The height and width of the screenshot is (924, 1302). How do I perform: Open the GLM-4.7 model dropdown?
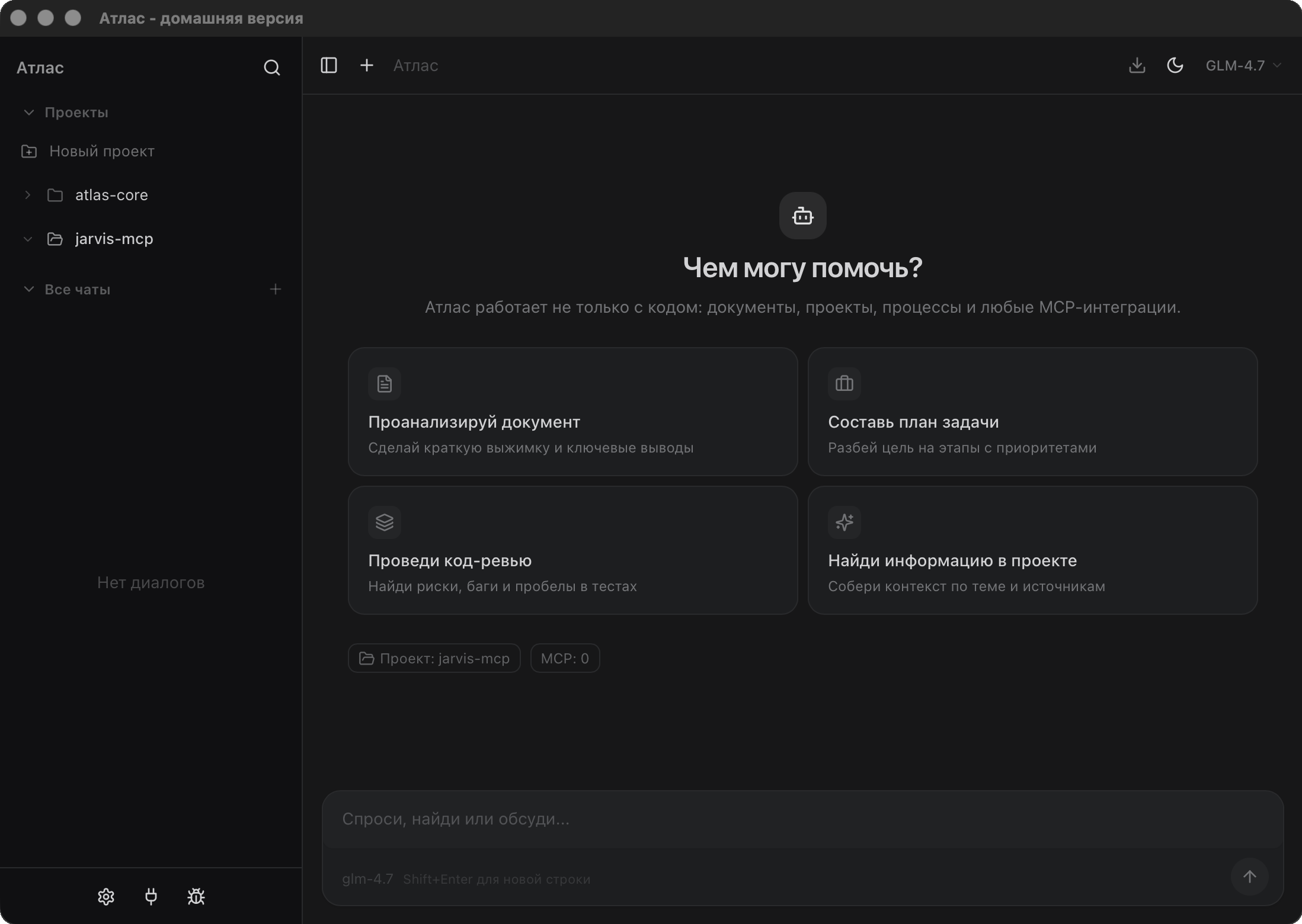pos(1243,65)
